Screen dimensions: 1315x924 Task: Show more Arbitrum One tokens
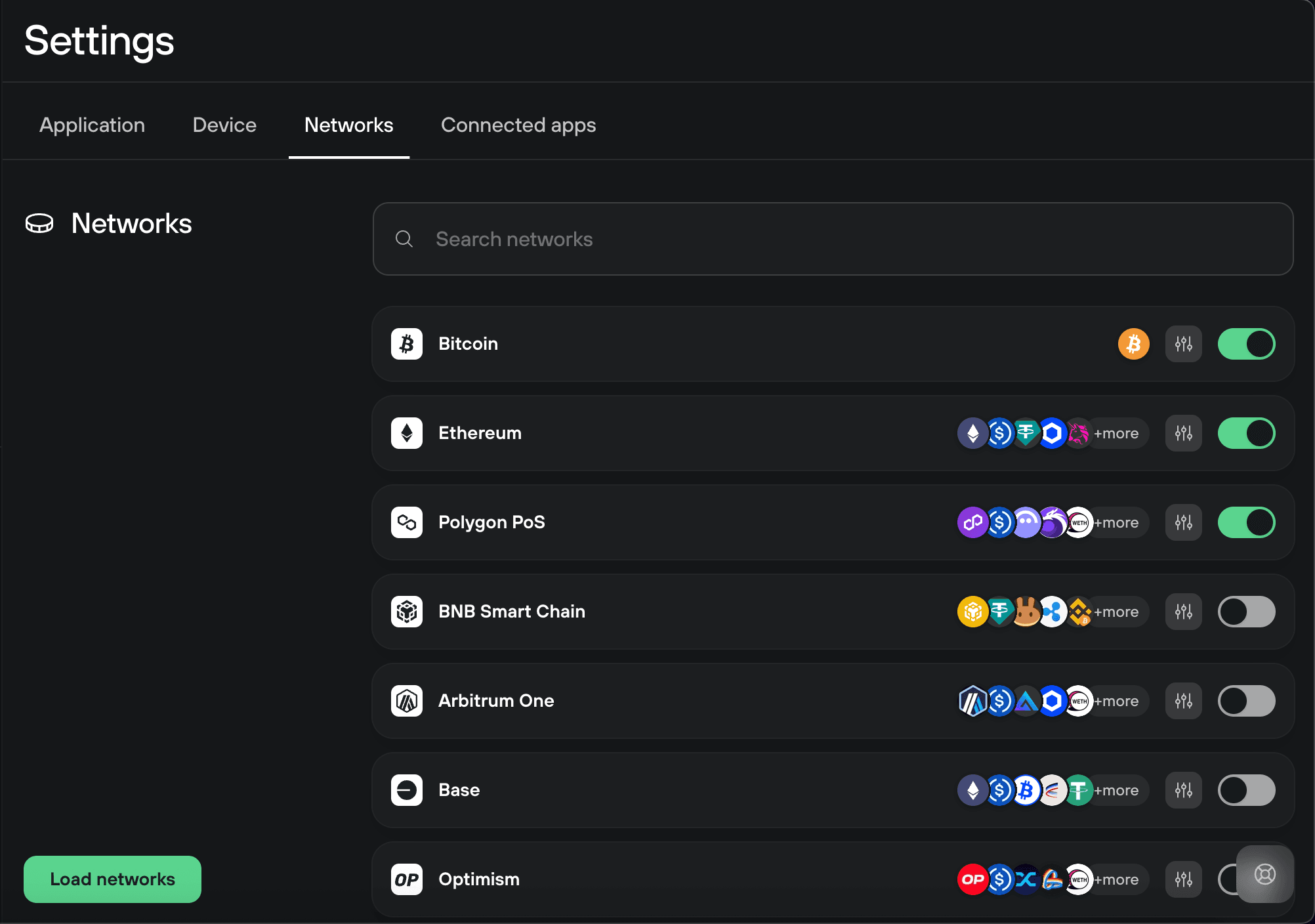coord(1116,701)
